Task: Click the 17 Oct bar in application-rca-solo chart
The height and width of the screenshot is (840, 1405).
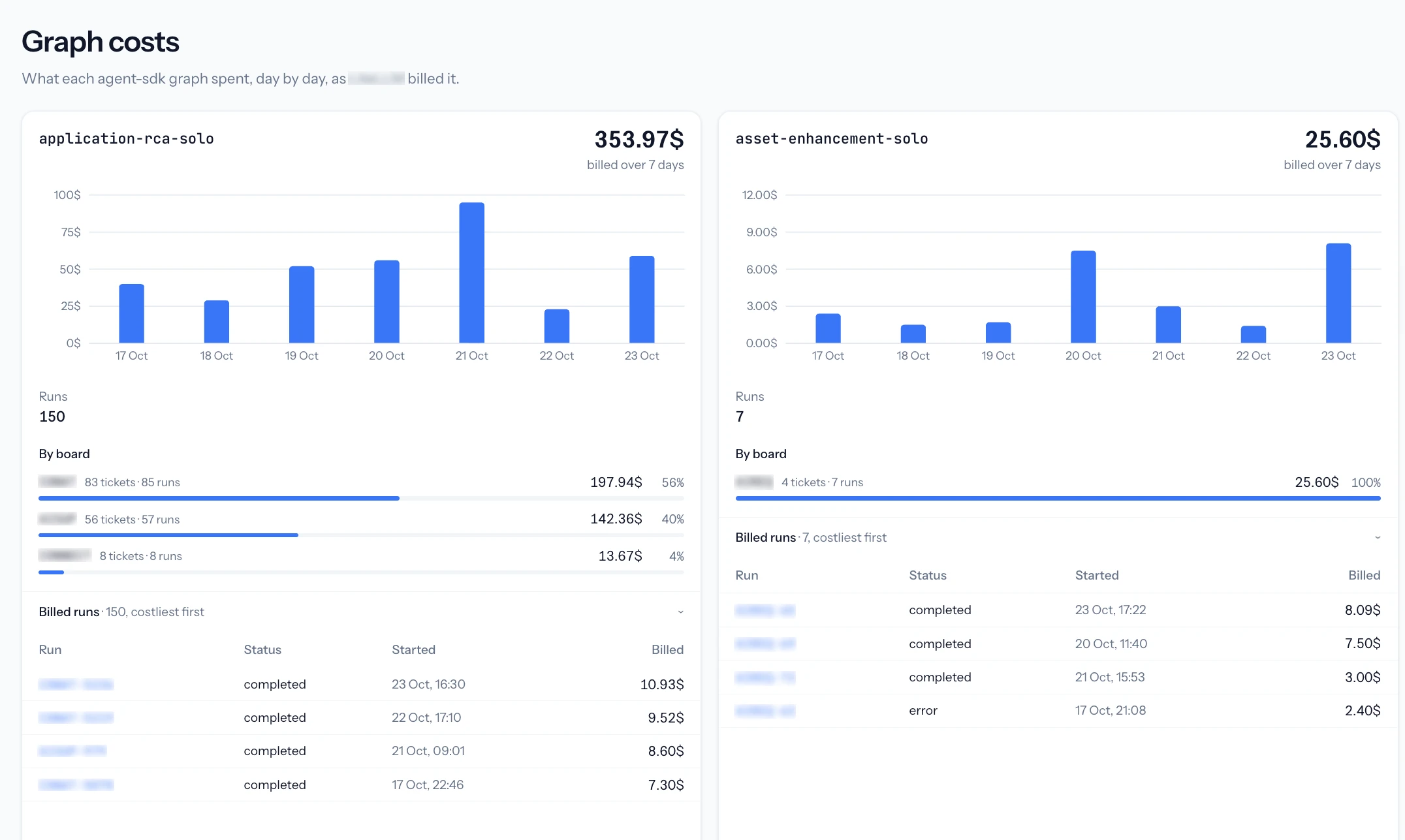Action: pyautogui.click(x=131, y=313)
